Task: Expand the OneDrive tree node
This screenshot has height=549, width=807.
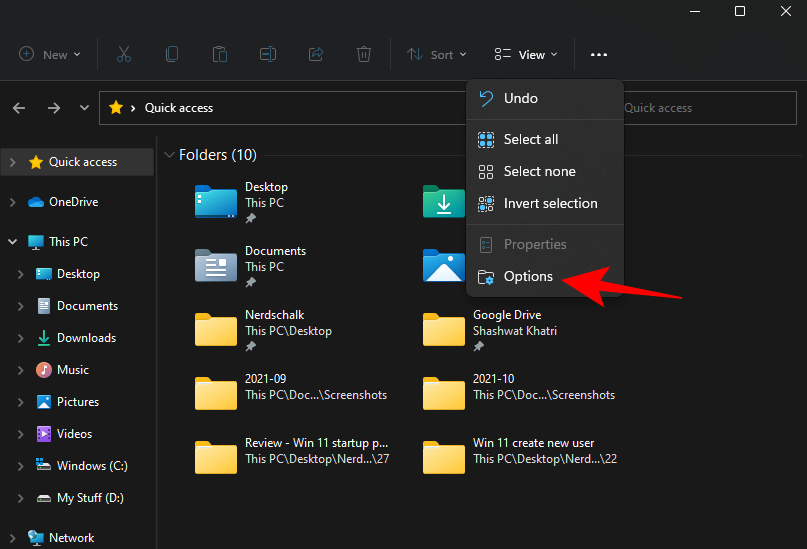Action: [12, 202]
